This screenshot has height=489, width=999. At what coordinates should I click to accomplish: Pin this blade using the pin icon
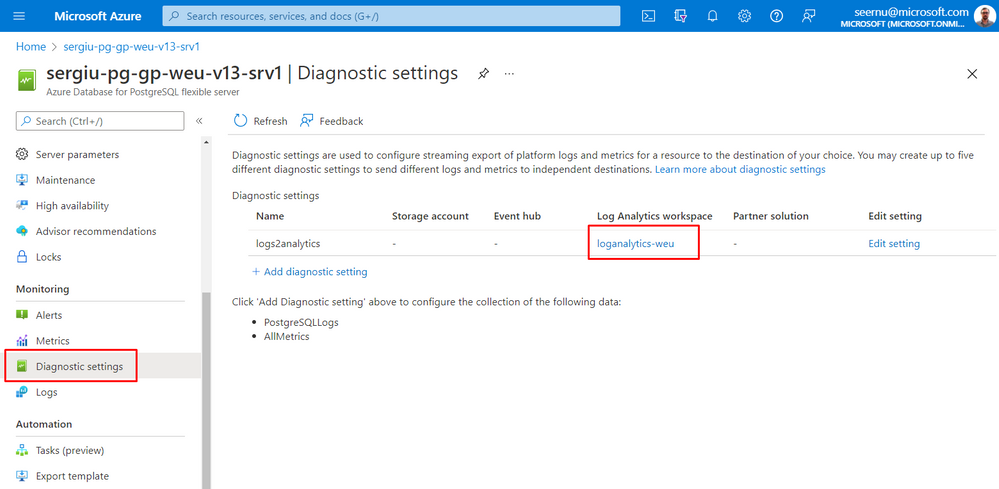coord(484,74)
